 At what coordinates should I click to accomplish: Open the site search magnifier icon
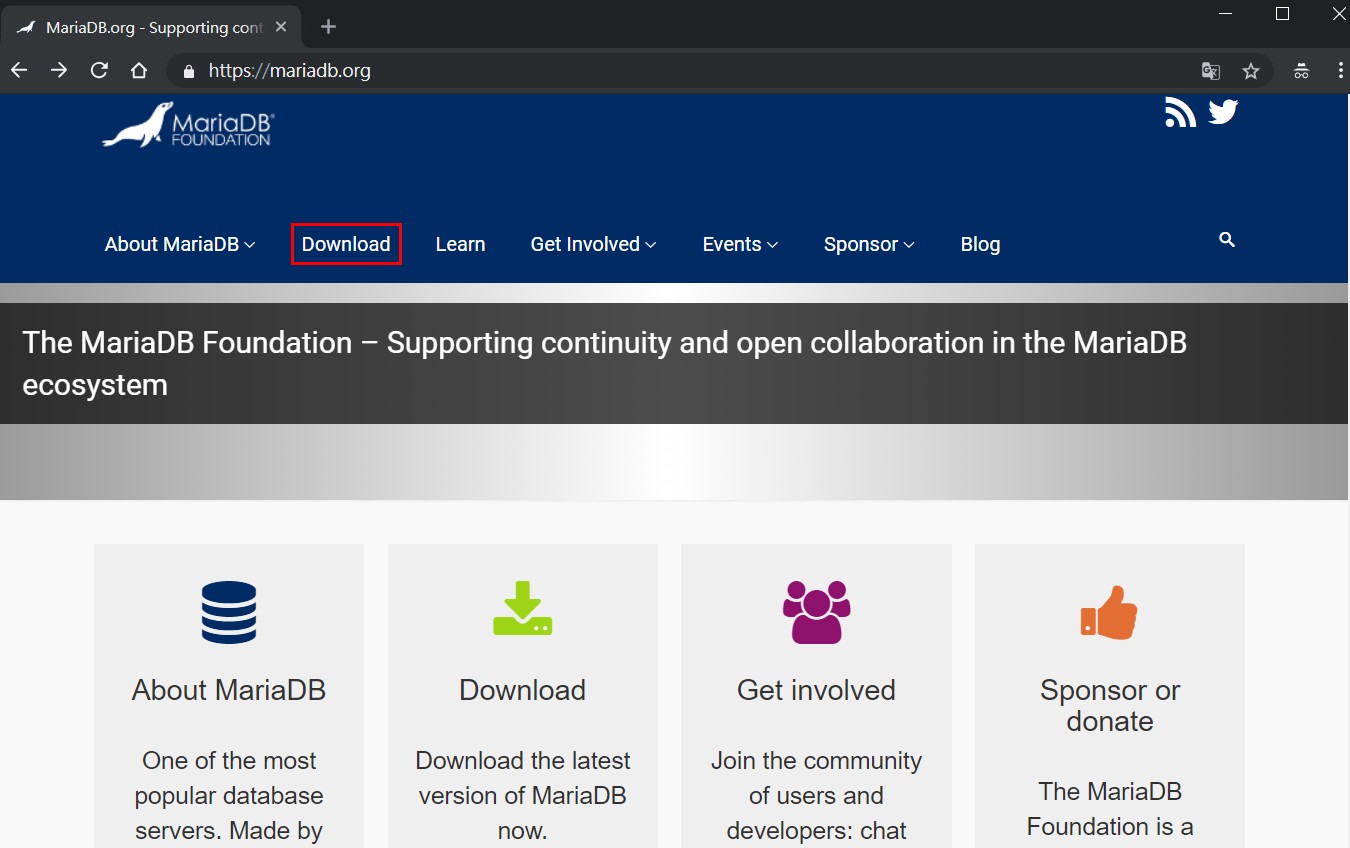1226,241
